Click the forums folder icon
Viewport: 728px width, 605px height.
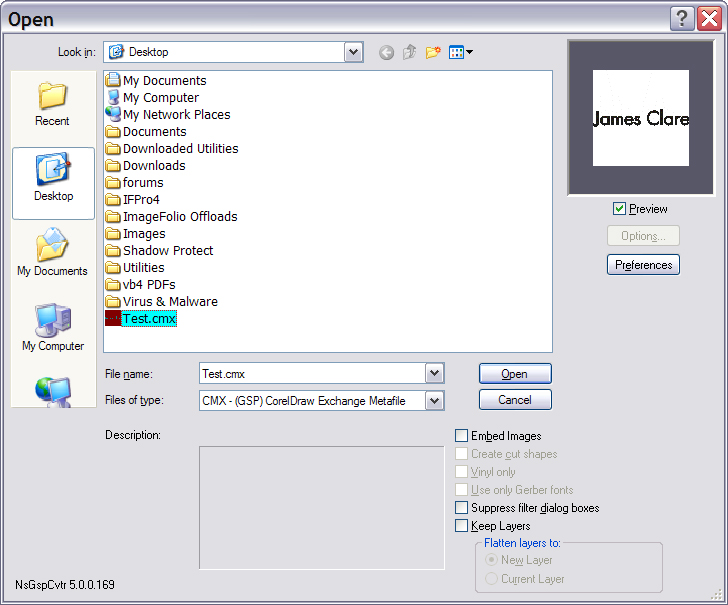(113, 182)
